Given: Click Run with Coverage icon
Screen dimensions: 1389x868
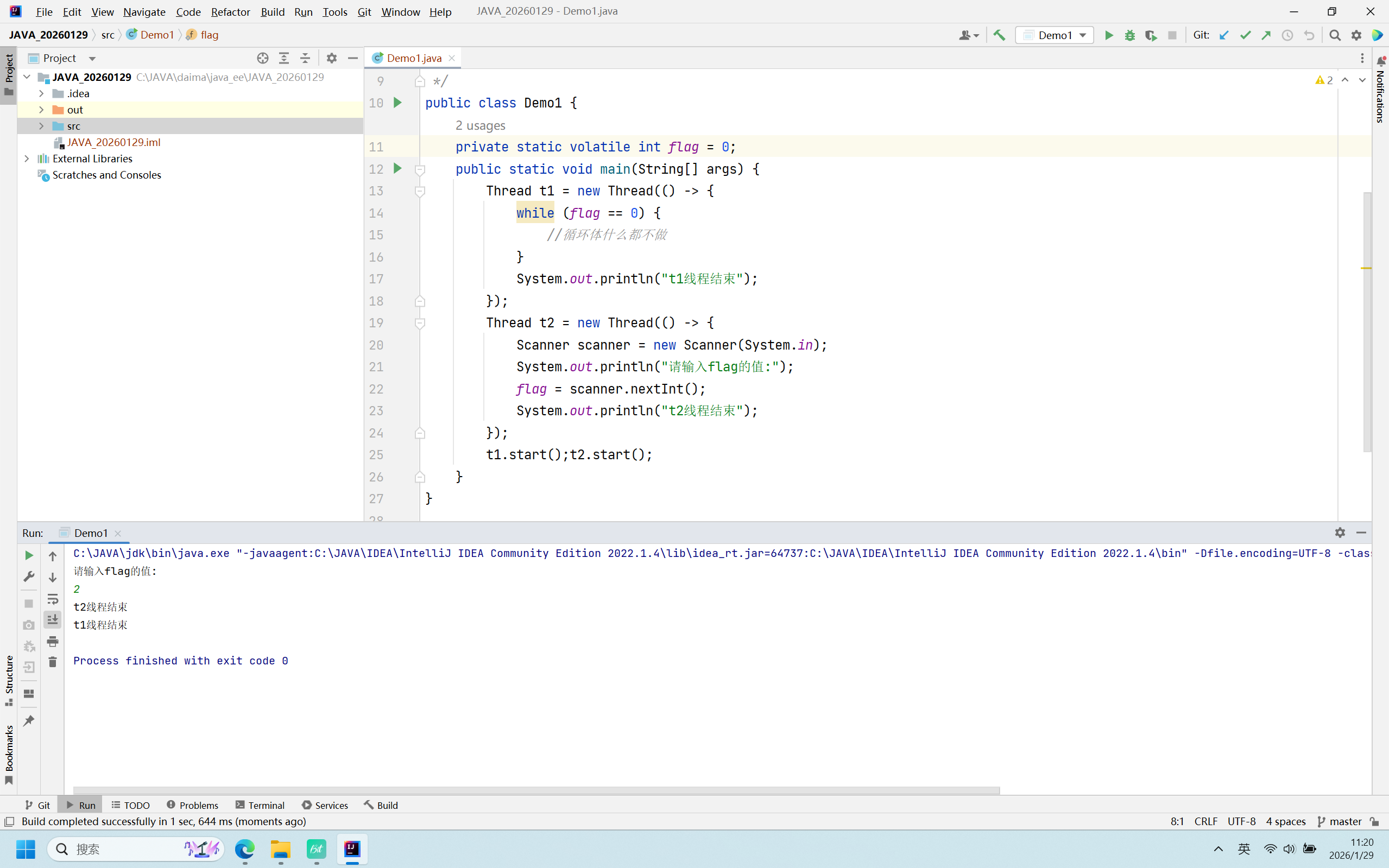Looking at the screenshot, I should tap(1151, 35).
